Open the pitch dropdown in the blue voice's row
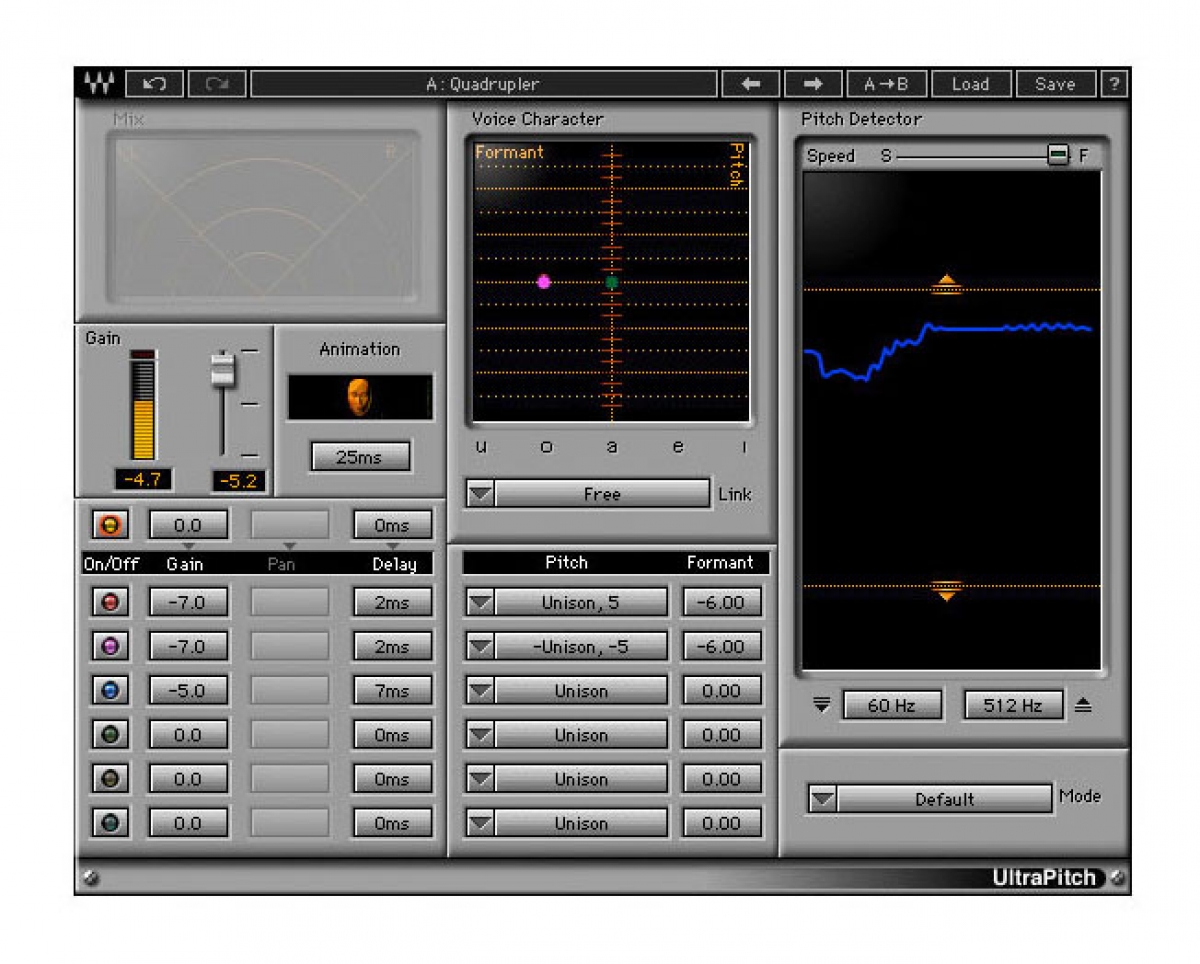Image resolution: width=1200 pixels, height=964 pixels. tap(481, 690)
